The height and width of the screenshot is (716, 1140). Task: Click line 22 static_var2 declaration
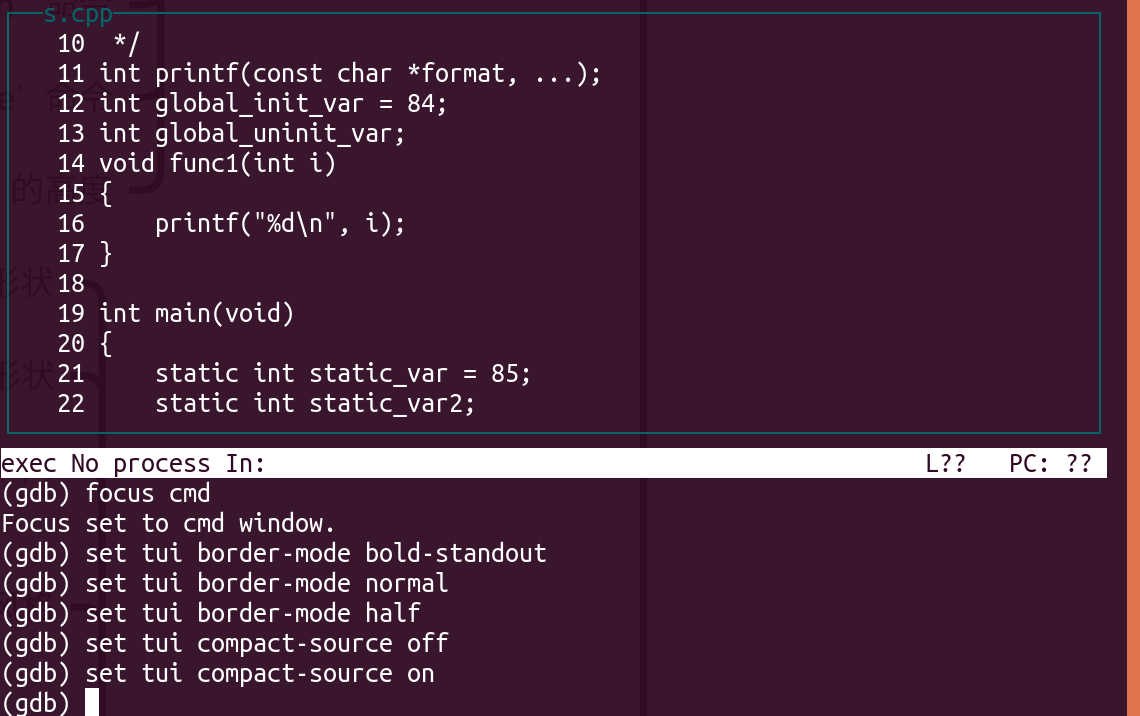point(315,403)
